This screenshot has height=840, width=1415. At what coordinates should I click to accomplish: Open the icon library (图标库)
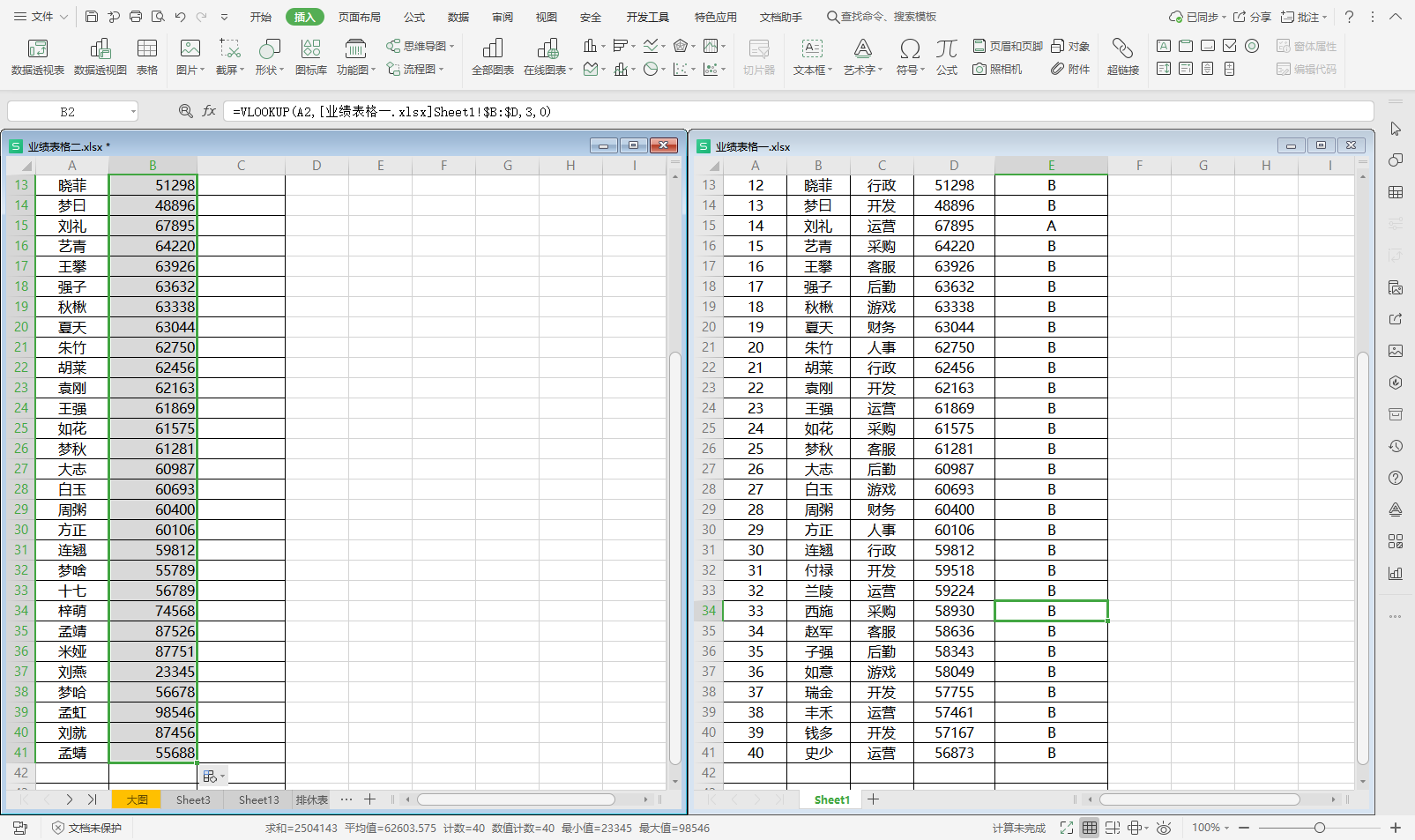(x=310, y=56)
